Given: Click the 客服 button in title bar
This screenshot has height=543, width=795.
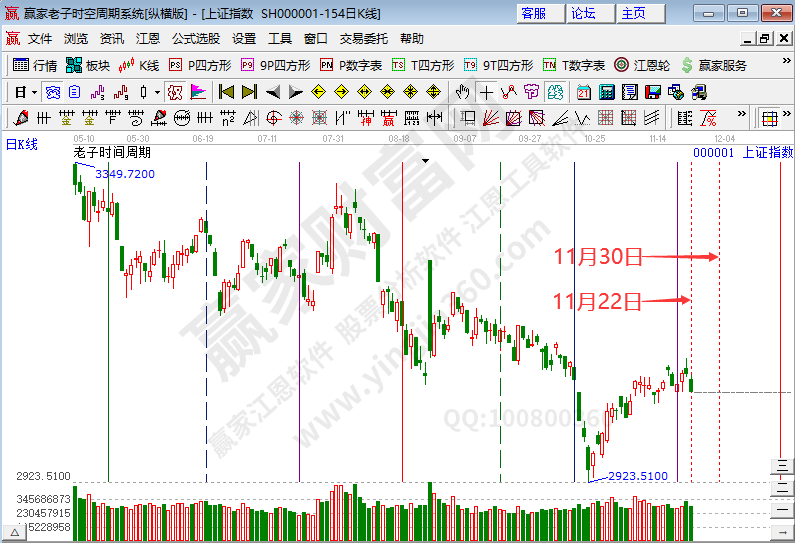Looking at the screenshot, I should [536, 13].
